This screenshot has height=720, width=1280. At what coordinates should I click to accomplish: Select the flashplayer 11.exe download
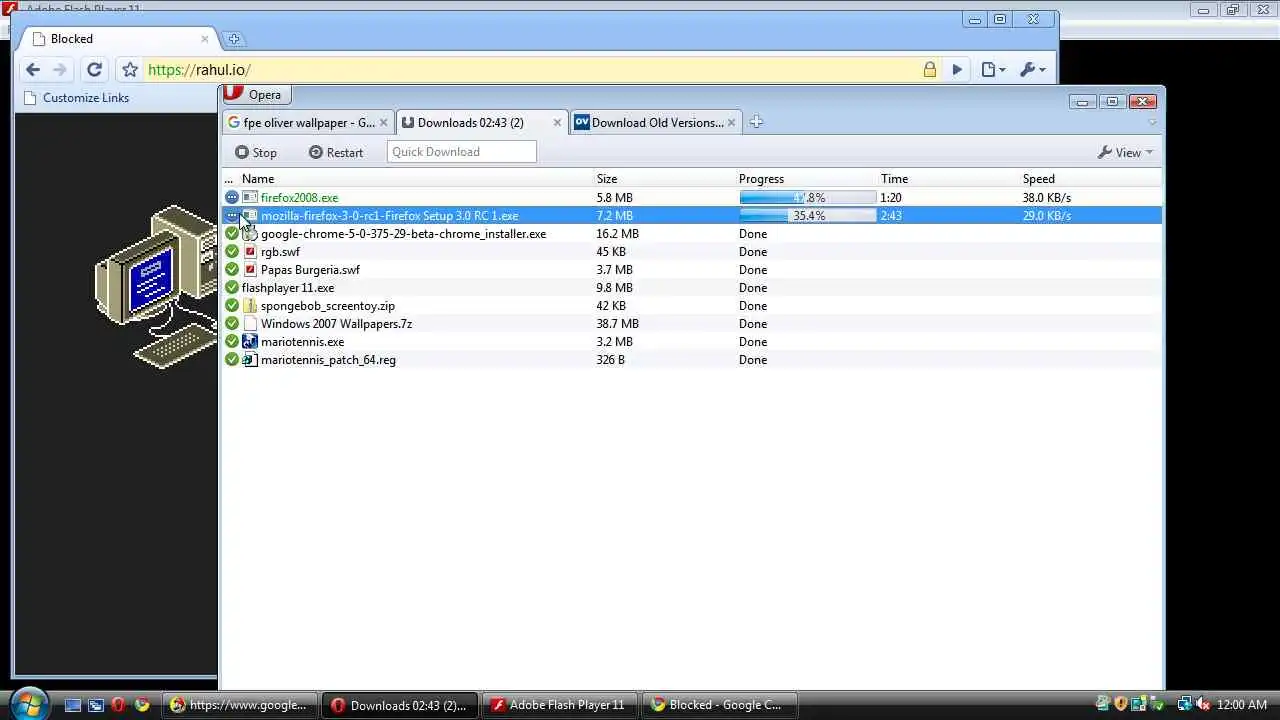click(692, 287)
